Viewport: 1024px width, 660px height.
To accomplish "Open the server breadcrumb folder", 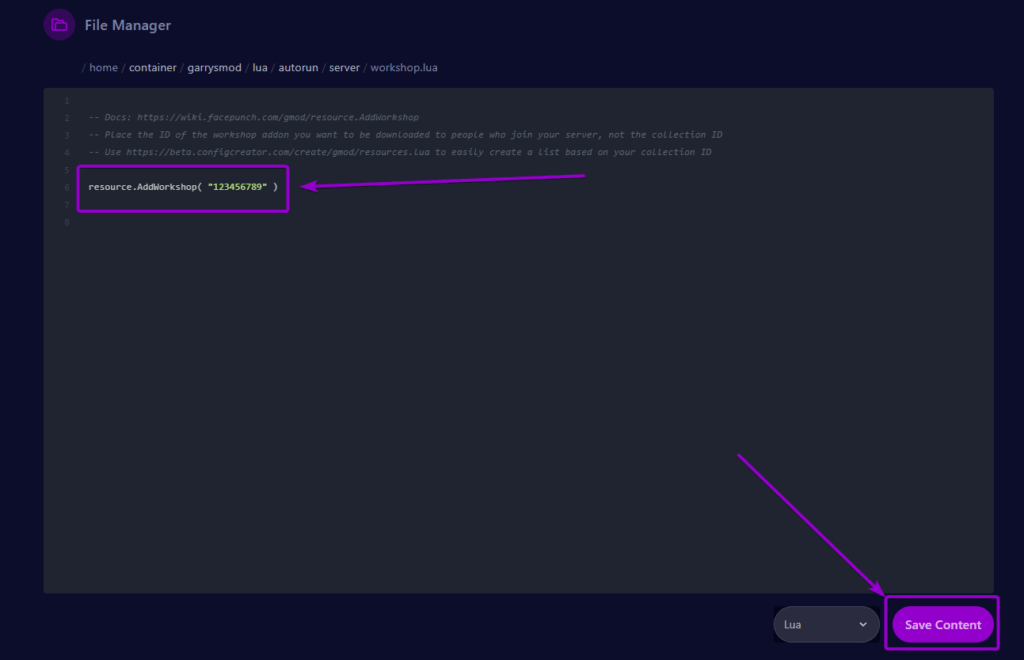I will click(344, 67).
